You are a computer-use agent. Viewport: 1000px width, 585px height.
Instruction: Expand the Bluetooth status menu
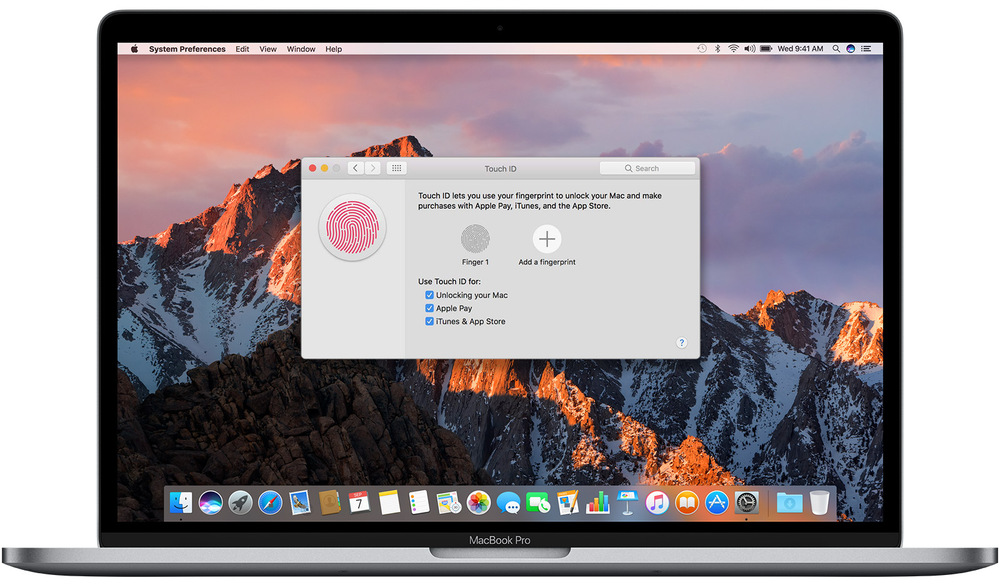[x=717, y=49]
